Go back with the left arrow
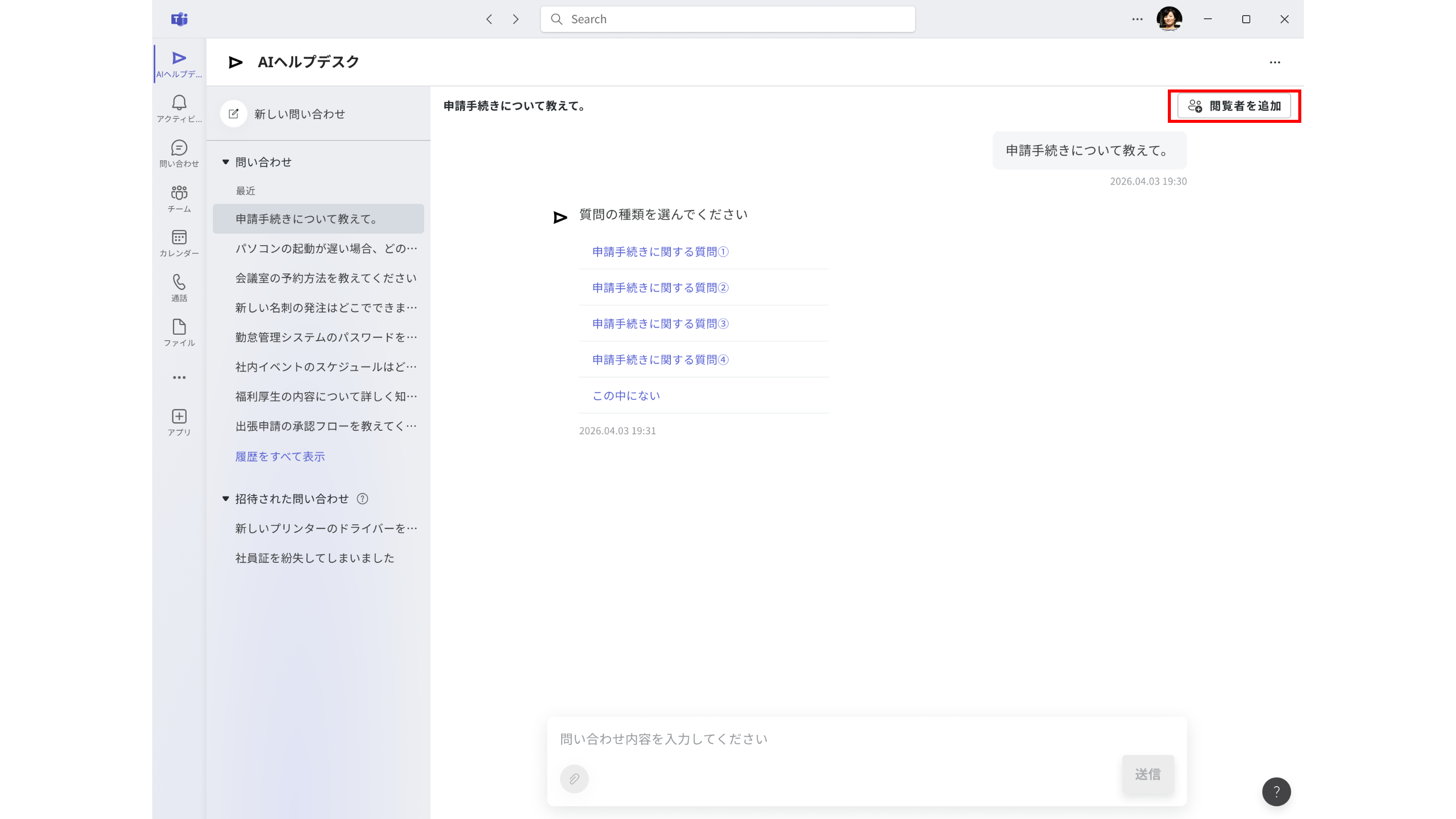The height and width of the screenshot is (819, 1456). coord(489,19)
